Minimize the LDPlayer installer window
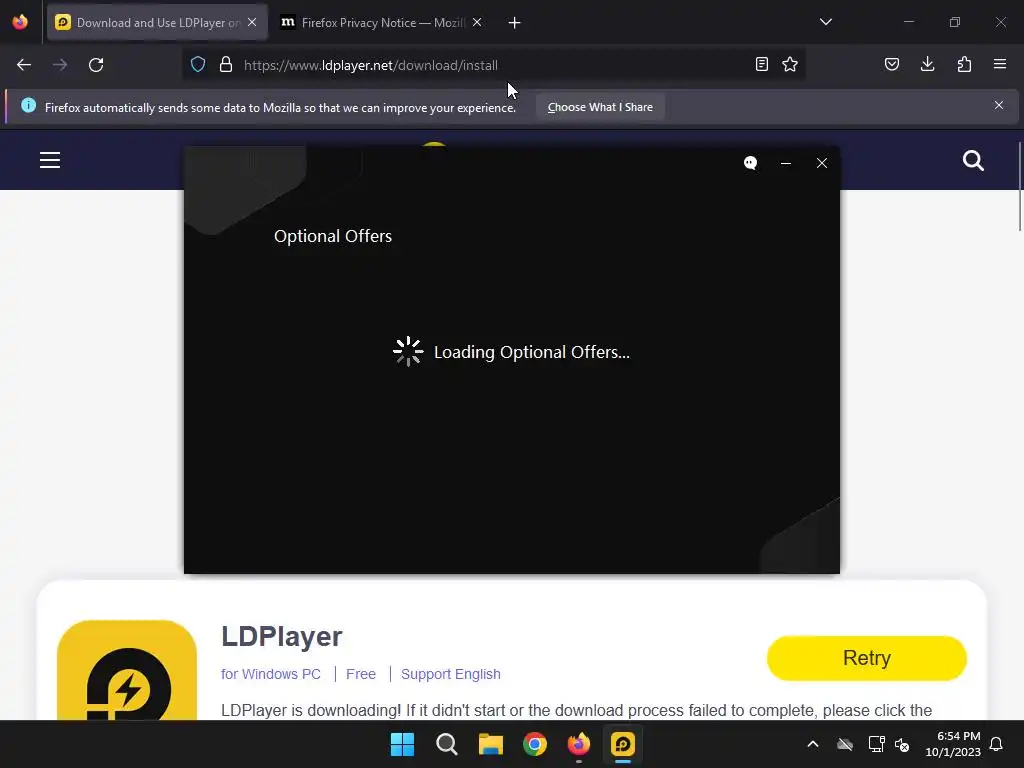This screenshot has width=1024, height=768. point(786,163)
